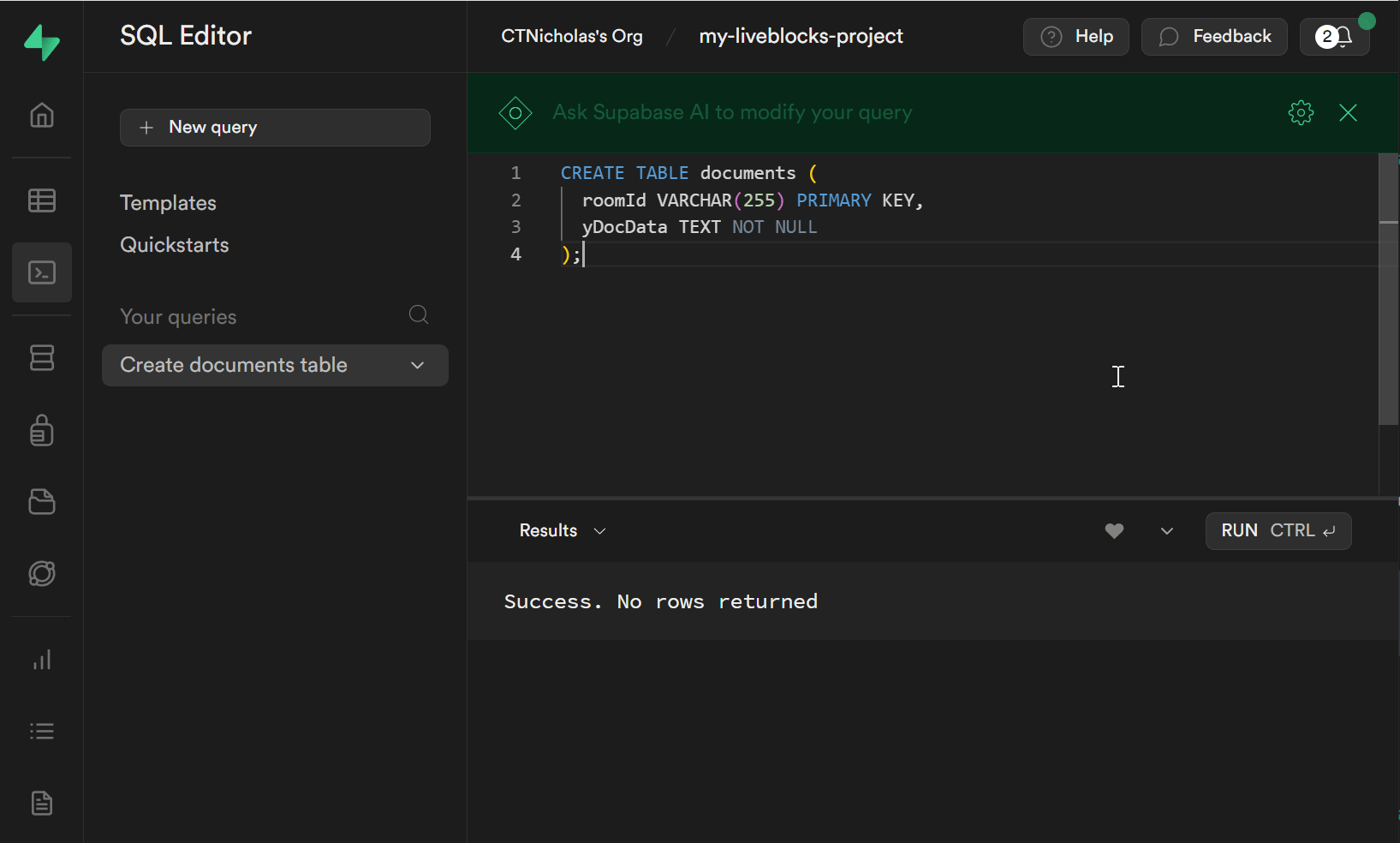Favorite the current query with the heart
The image size is (1400, 843).
pyautogui.click(x=1113, y=531)
